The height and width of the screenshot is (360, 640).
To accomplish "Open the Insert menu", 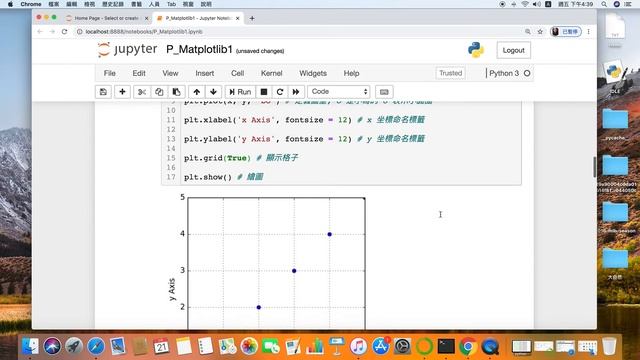I will pyautogui.click(x=204, y=73).
